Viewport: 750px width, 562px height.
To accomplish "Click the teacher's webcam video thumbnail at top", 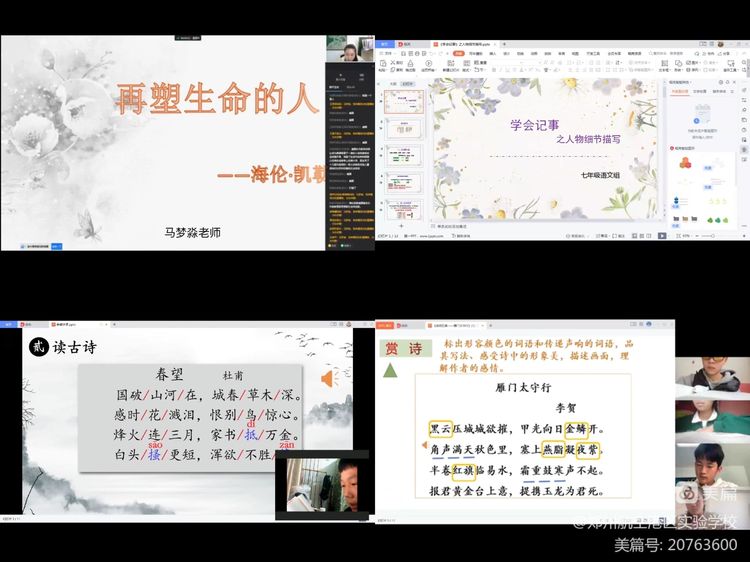I will pyautogui.click(x=349, y=50).
